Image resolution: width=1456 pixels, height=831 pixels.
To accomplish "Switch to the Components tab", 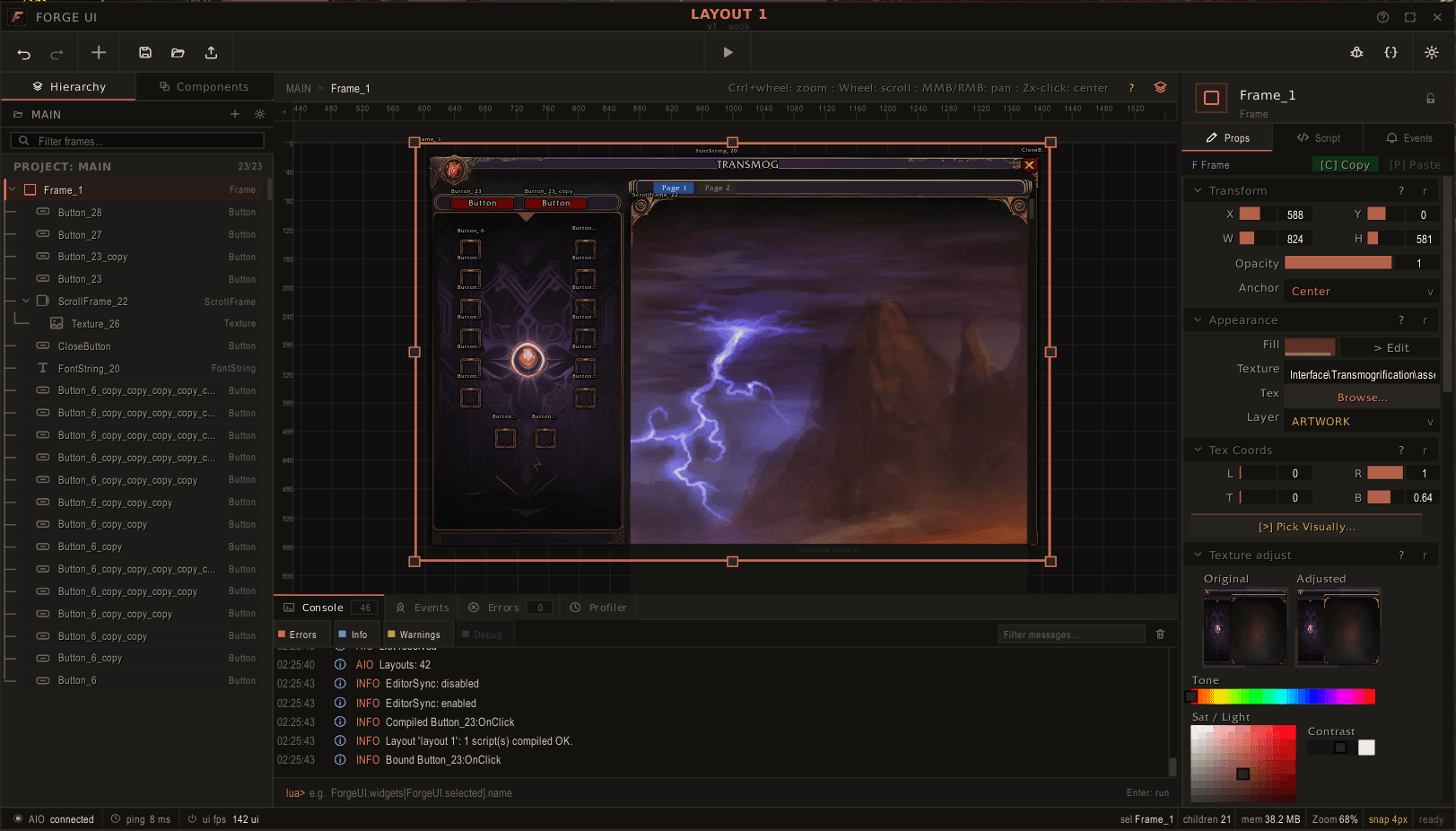I will tap(204, 87).
